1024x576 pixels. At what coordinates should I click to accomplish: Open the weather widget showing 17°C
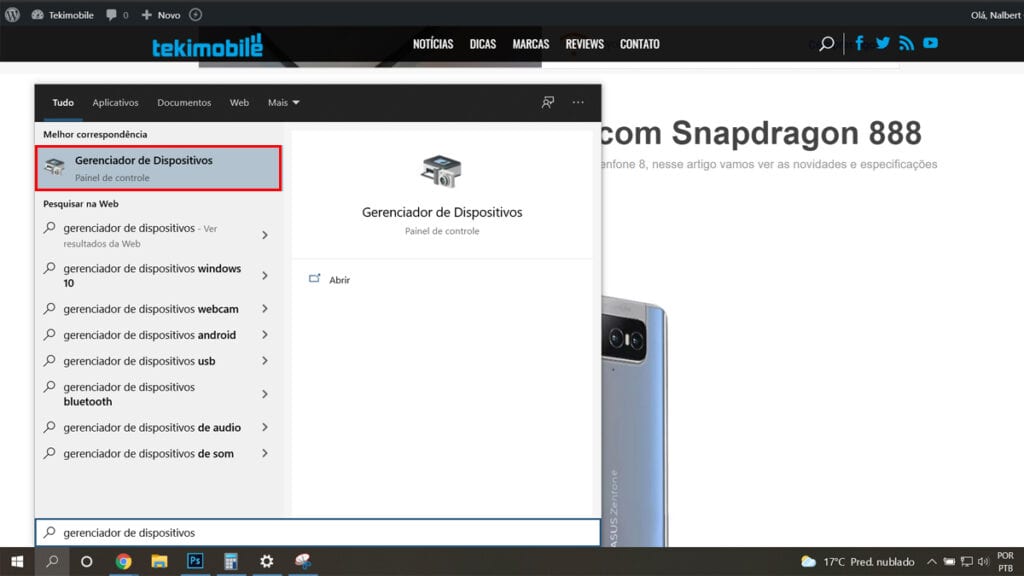(x=857, y=562)
